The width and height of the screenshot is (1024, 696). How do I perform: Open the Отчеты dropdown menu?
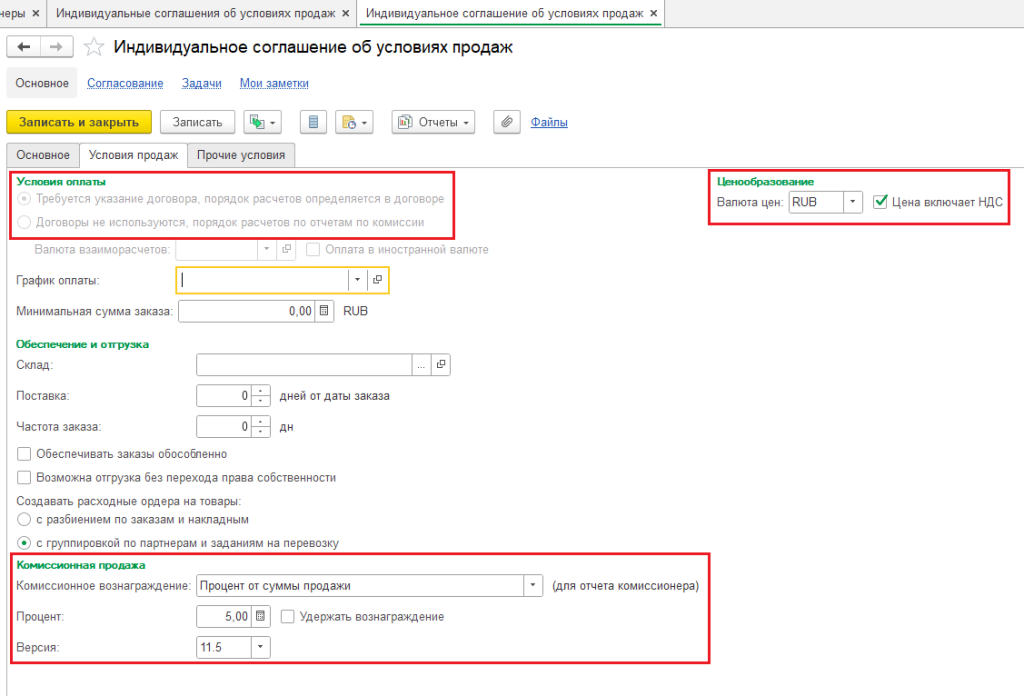click(434, 122)
